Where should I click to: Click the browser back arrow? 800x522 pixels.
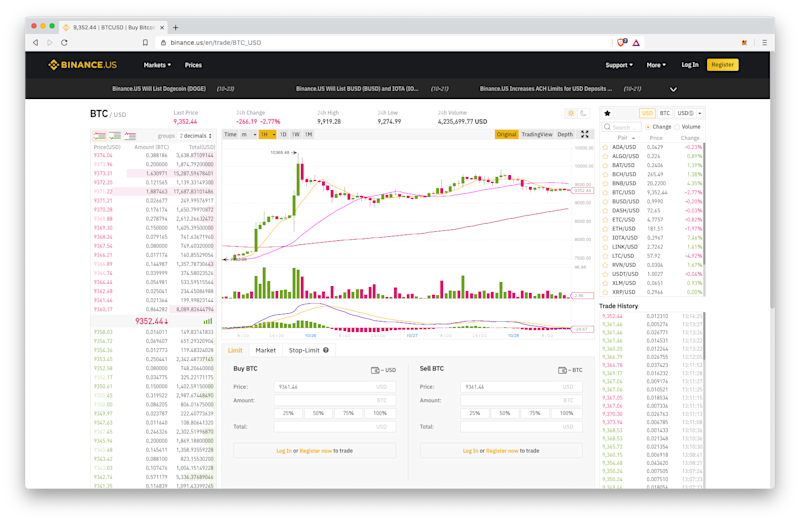coord(35,42)
